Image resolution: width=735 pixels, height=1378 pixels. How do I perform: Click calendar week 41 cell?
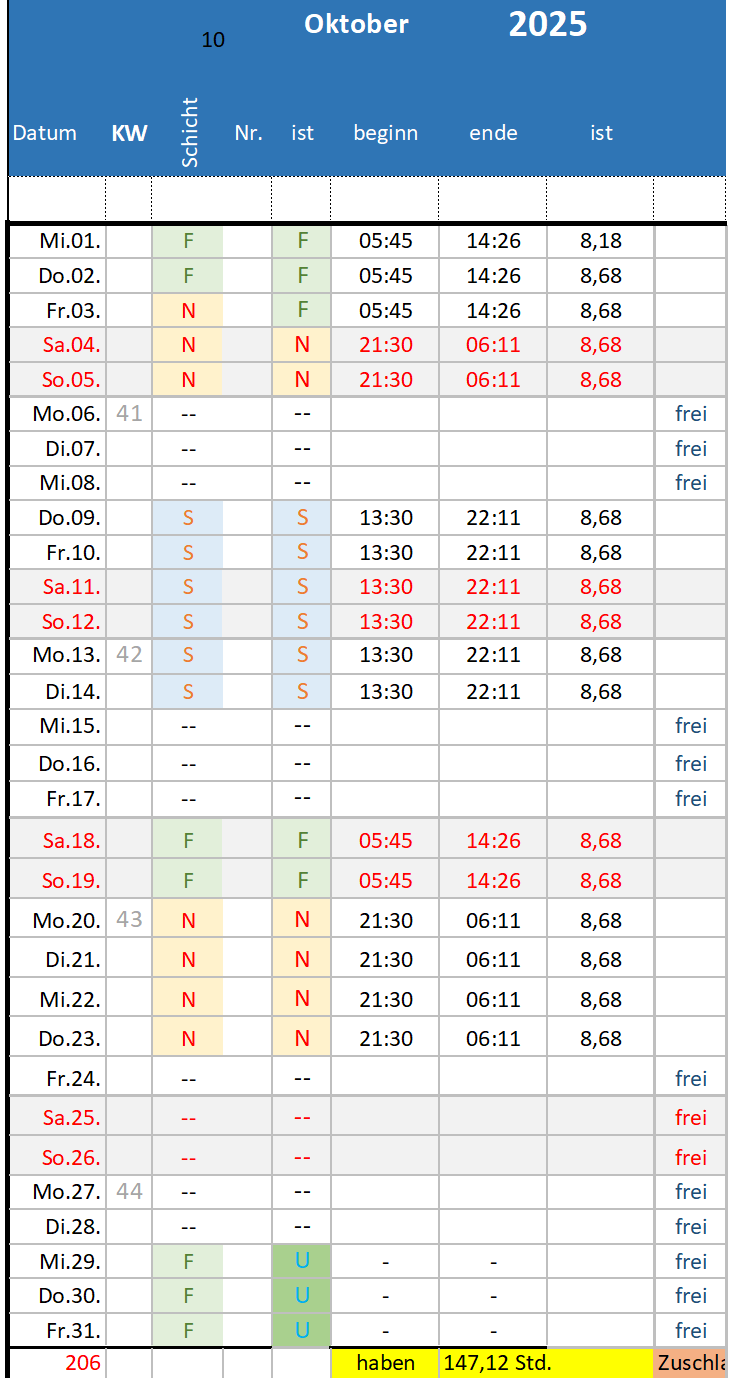129,412
